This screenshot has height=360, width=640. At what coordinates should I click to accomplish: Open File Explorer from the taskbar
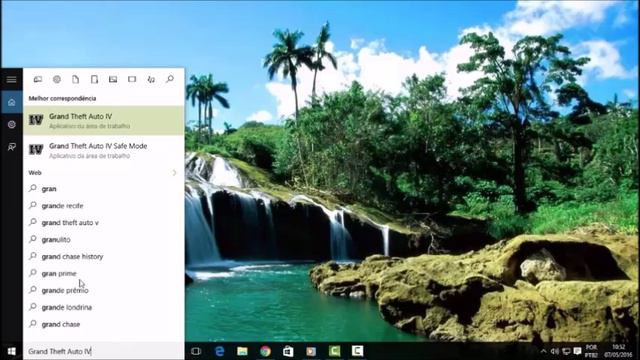242,351
